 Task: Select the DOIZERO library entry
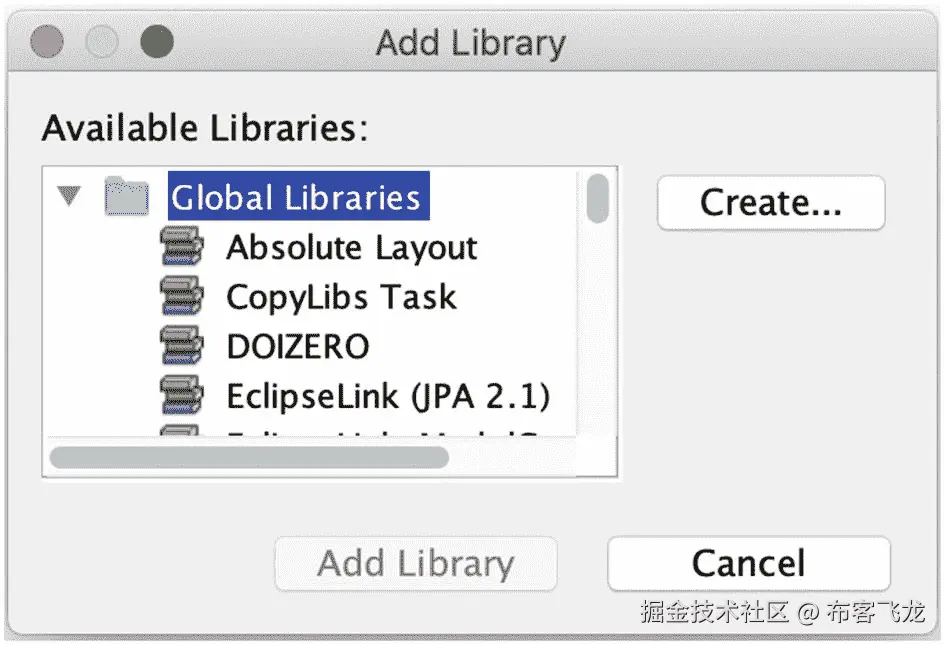point(297,345)
